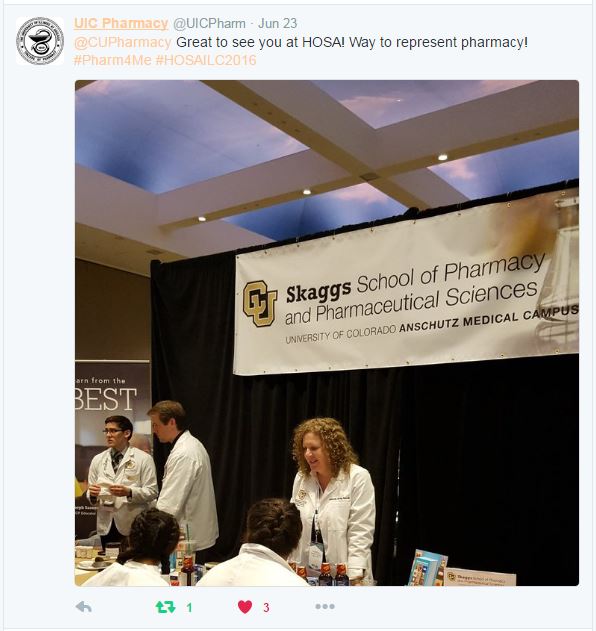Viewport: 596px width, 631px height.
Task: Click the CU logo on the photo banner
Action: (x=260, y=303)
